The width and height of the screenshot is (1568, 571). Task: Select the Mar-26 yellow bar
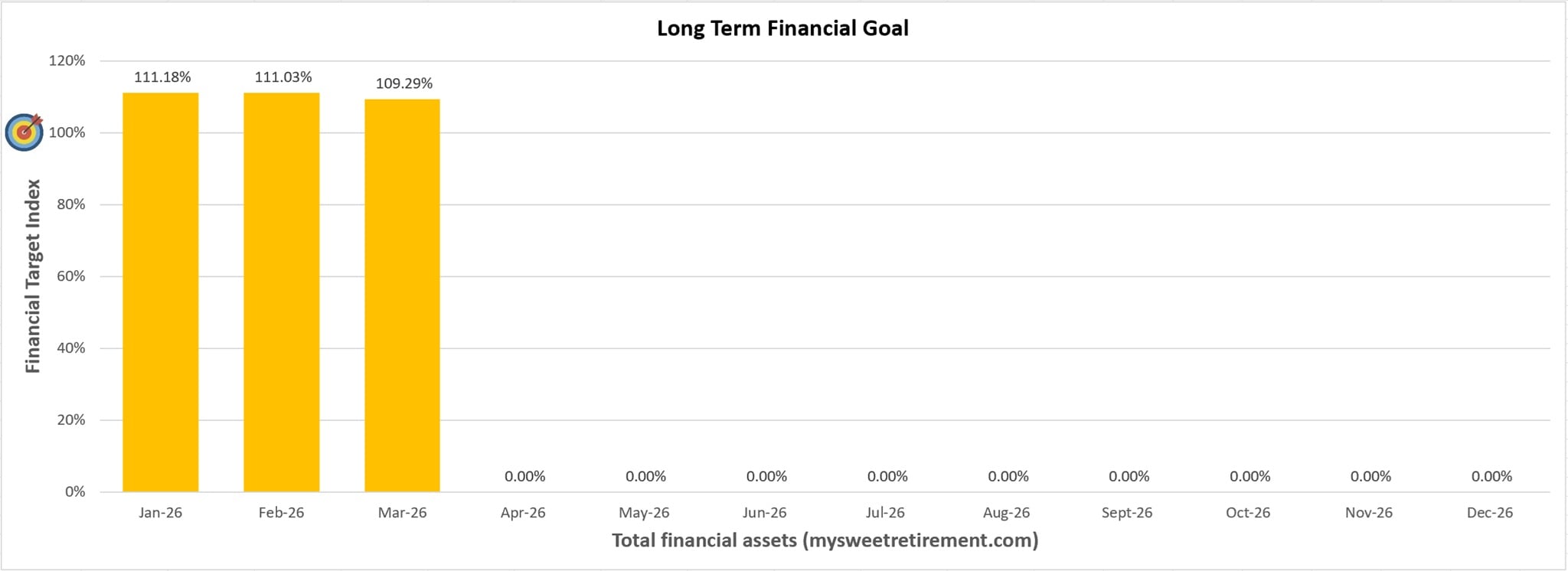point(402,295)
